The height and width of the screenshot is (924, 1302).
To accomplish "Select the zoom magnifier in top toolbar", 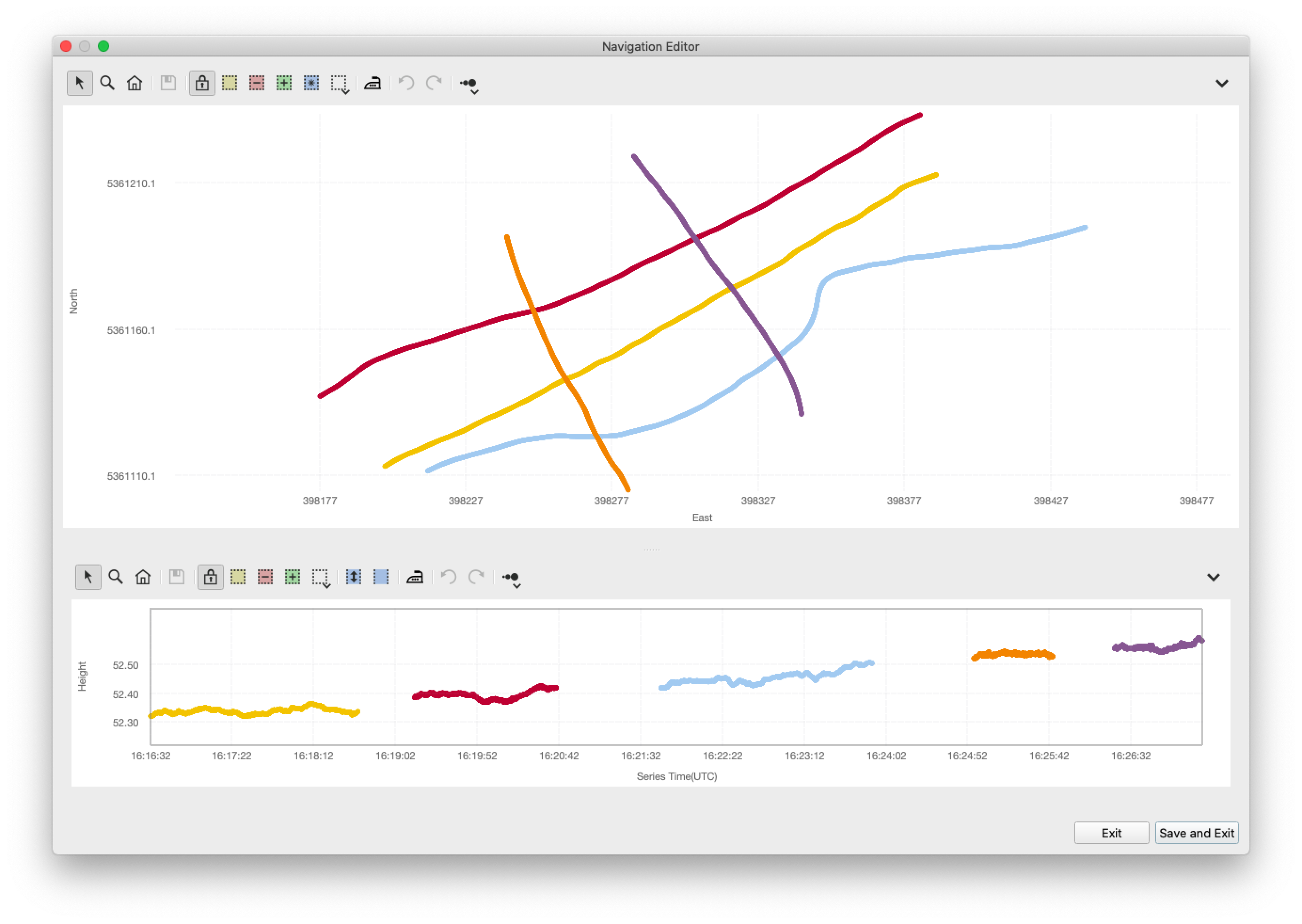I will pyautogui.click(x=107, y=83).
